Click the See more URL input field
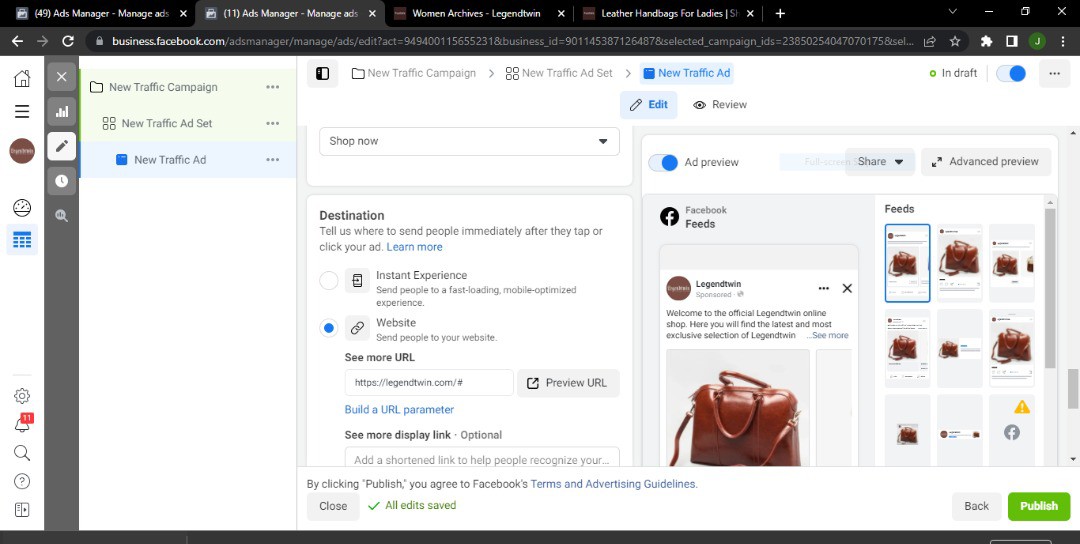Viewport: 1080px width, 544px height. pos(428,383)
